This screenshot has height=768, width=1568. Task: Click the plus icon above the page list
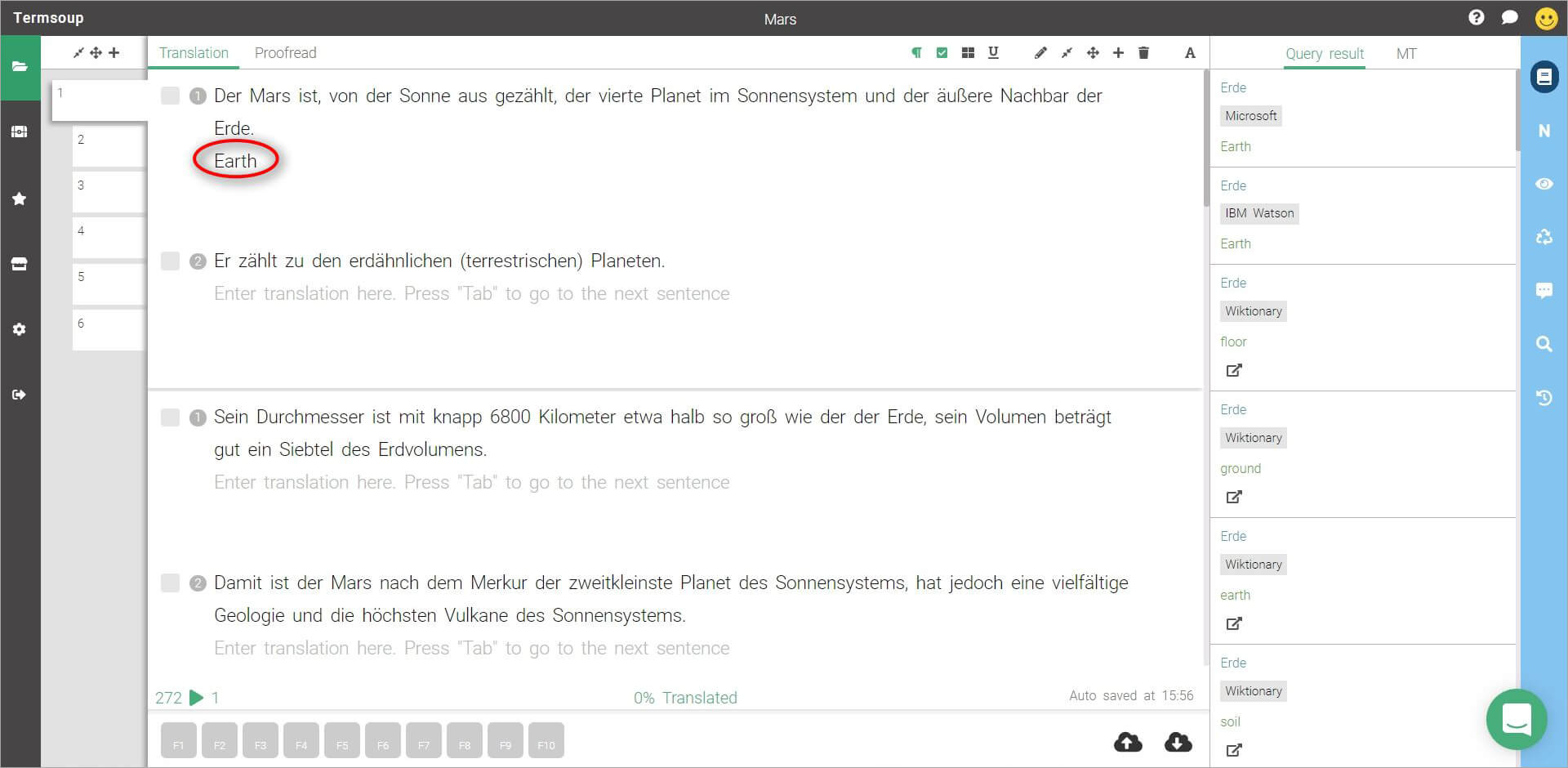[x=114, y=53]
